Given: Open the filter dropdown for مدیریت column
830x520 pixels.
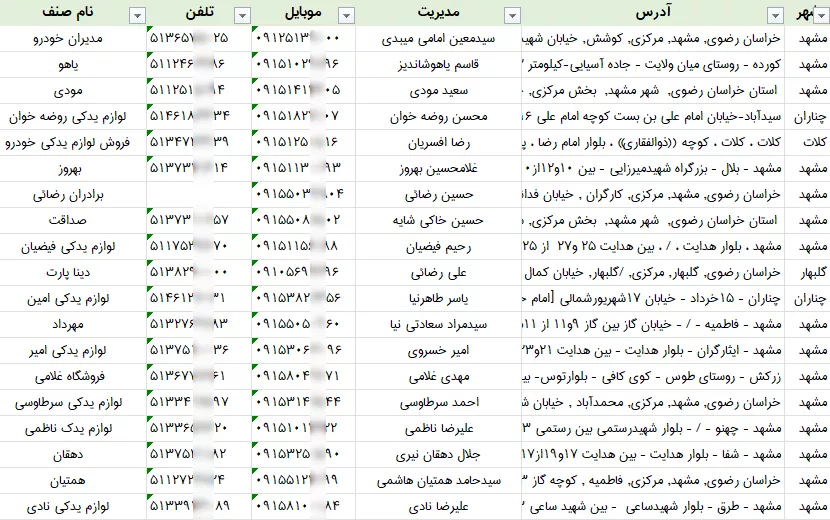Looking at the screenshot, I should (512, 16).
